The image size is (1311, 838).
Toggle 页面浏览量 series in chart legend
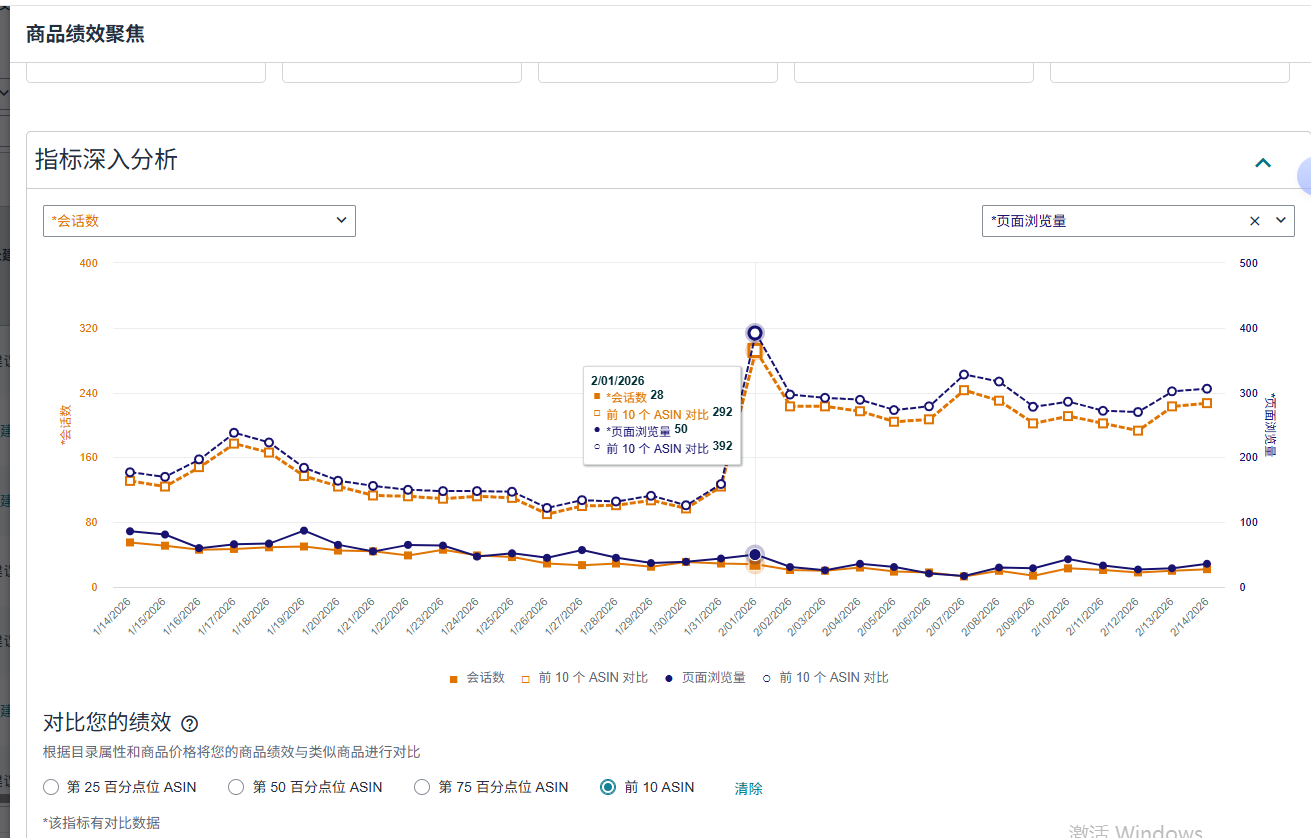pos(705,678)
